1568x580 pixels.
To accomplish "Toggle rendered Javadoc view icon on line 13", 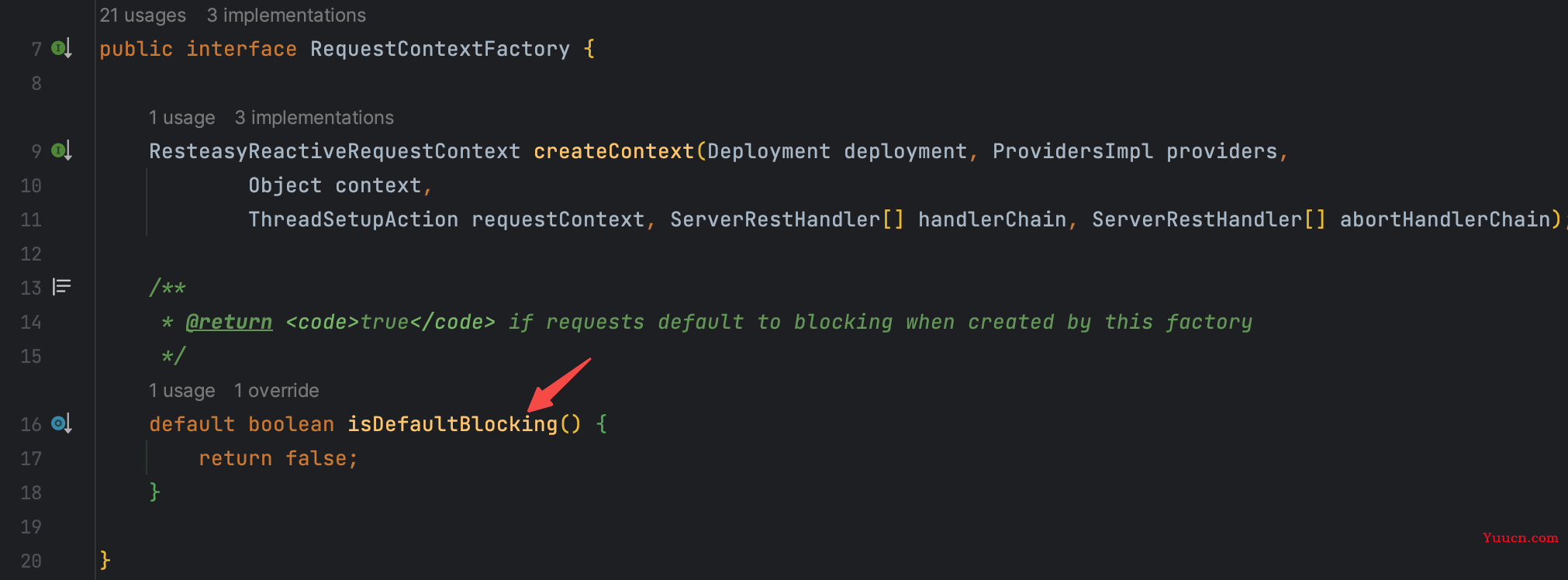I will click(61, 287).
